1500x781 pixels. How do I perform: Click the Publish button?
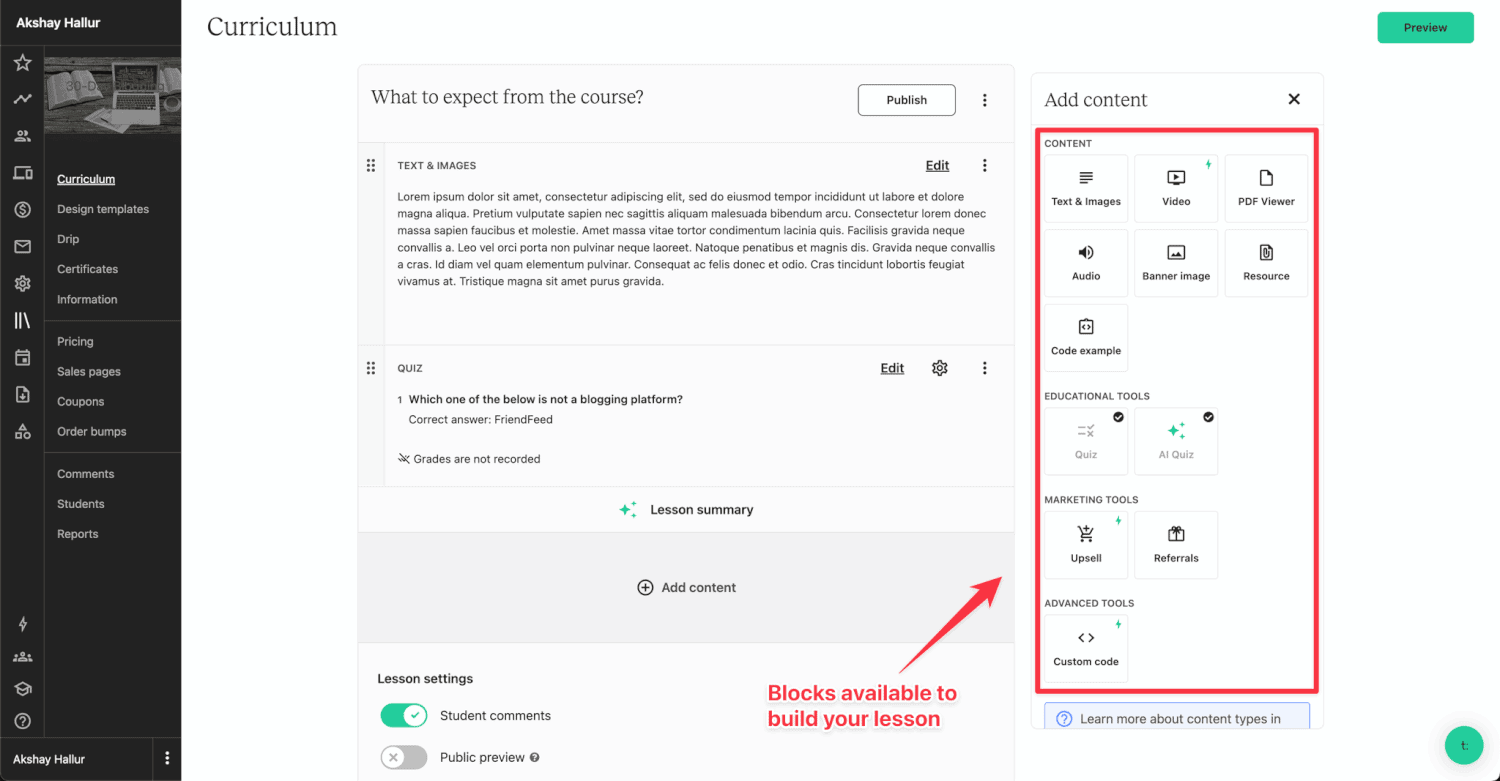[906, 100]
